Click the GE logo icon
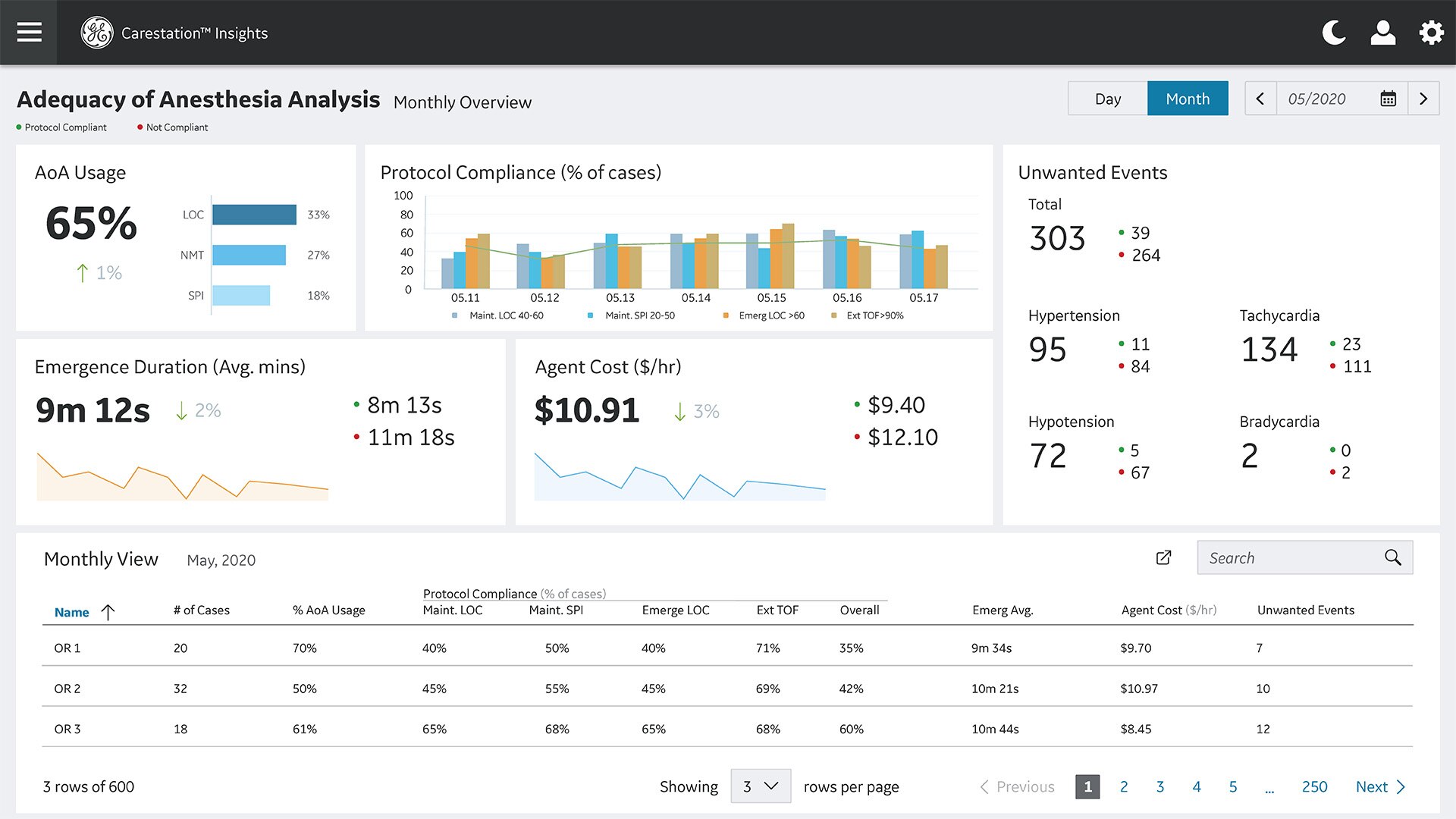The width and height of the screenshot is (1456, 819). click(97, 33)
